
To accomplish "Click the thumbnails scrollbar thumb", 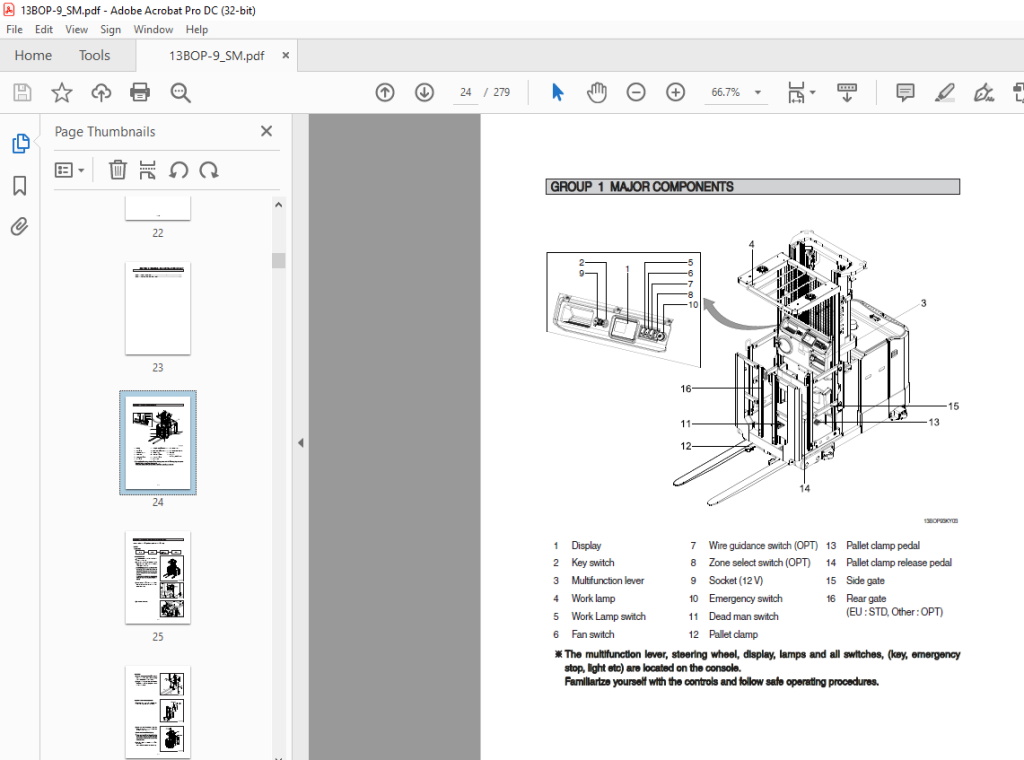I will pos(279,261).
